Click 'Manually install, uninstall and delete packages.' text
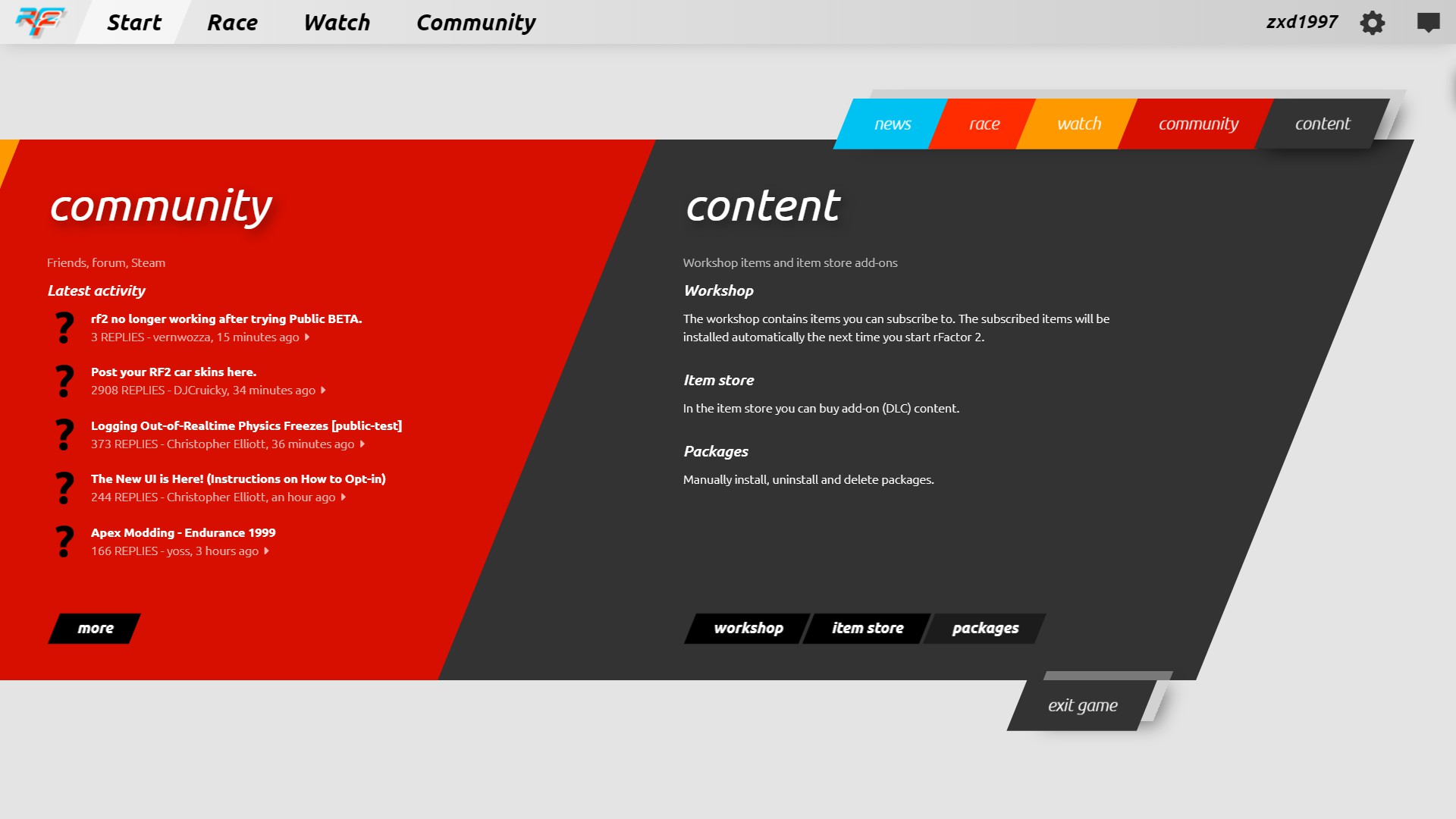 coord(808,480)
